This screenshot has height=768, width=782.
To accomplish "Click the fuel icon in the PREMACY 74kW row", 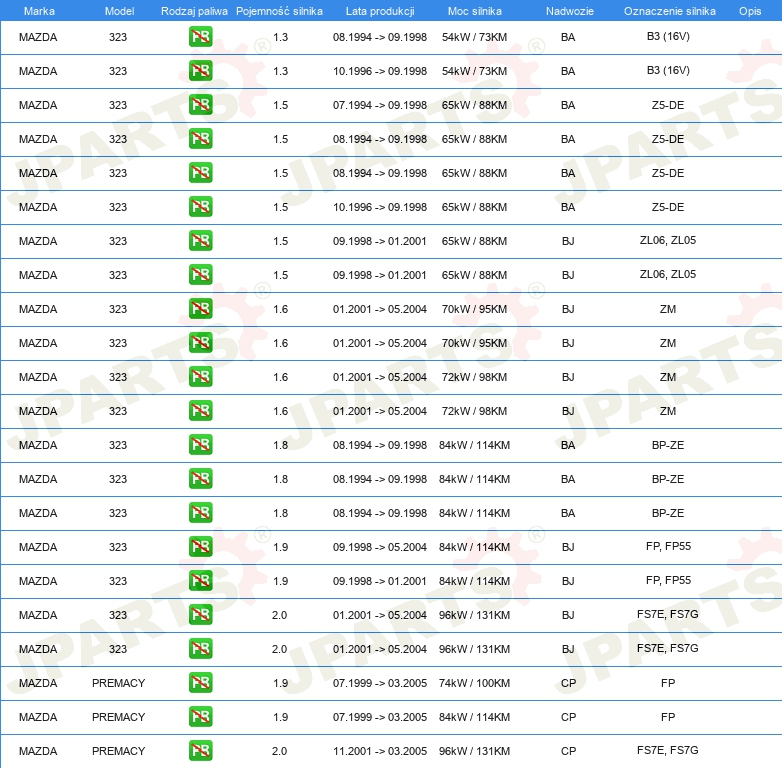I will point(200,682).
